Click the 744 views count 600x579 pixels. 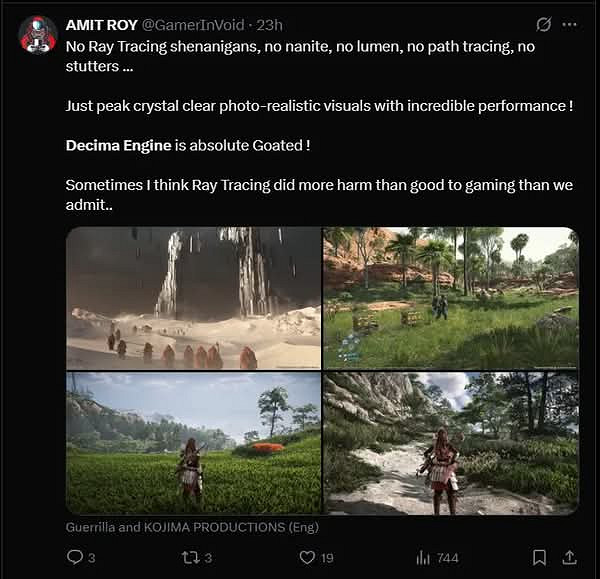click(x=447, y=557)
